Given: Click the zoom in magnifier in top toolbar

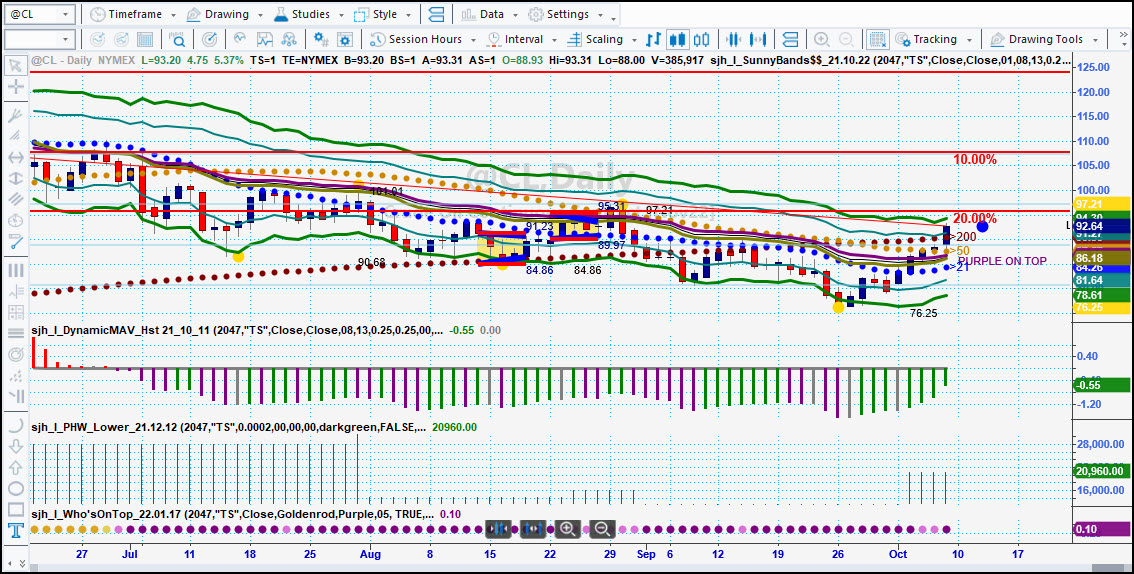Looking at the screenshot, I should [822, 39].
